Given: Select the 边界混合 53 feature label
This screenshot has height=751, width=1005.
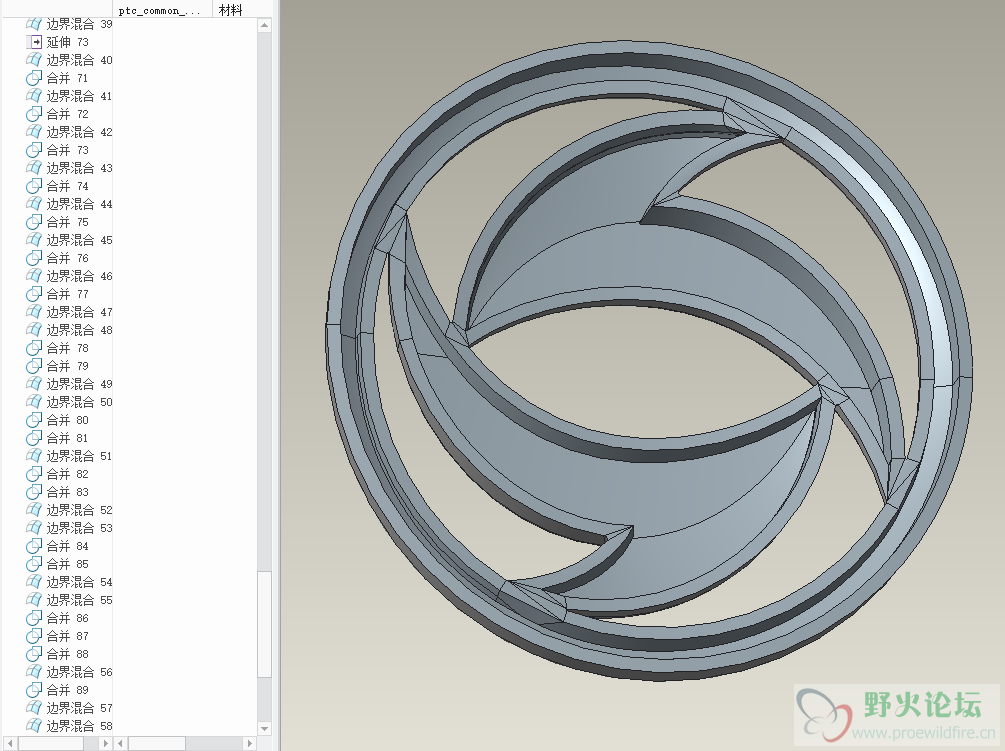Looking at the screenshot, I should [x=79, y=528].
